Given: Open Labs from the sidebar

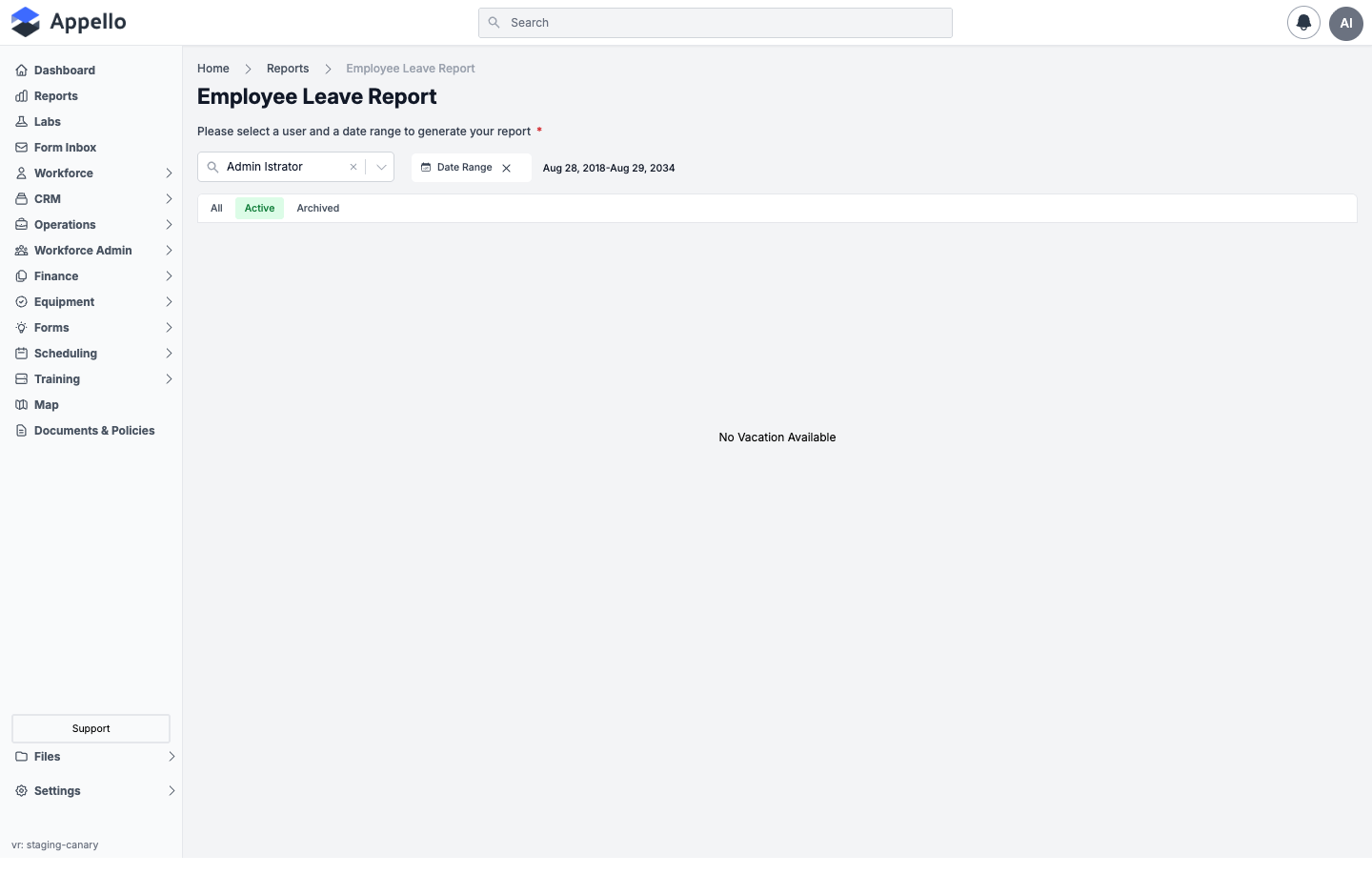Looking at the screenshot, I should [48, 122].
